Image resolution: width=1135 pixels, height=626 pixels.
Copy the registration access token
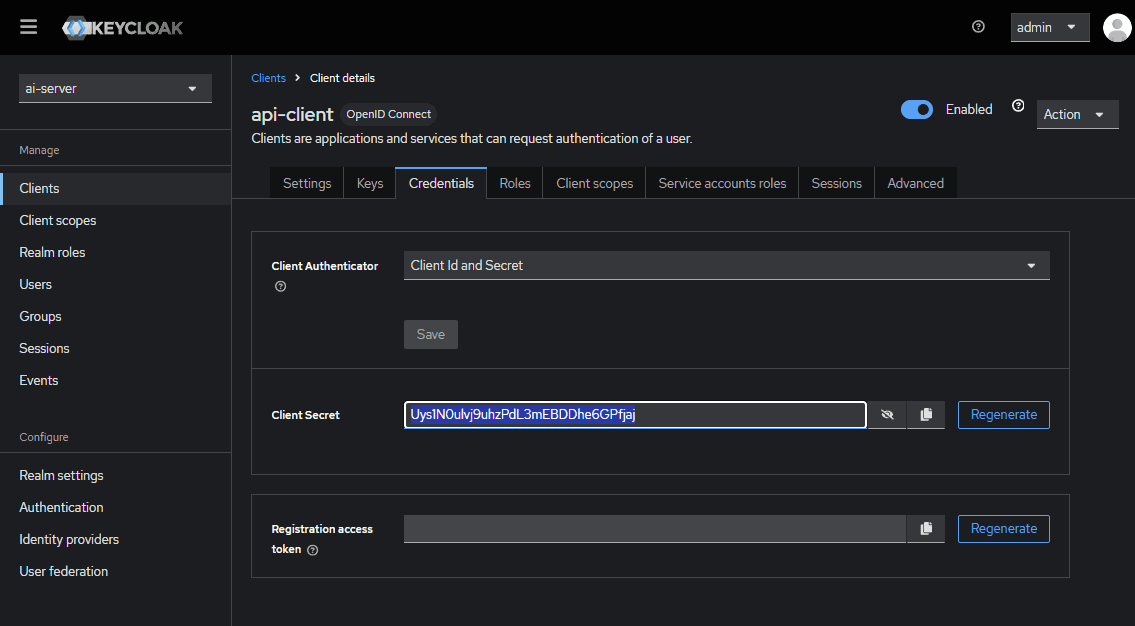926,529
